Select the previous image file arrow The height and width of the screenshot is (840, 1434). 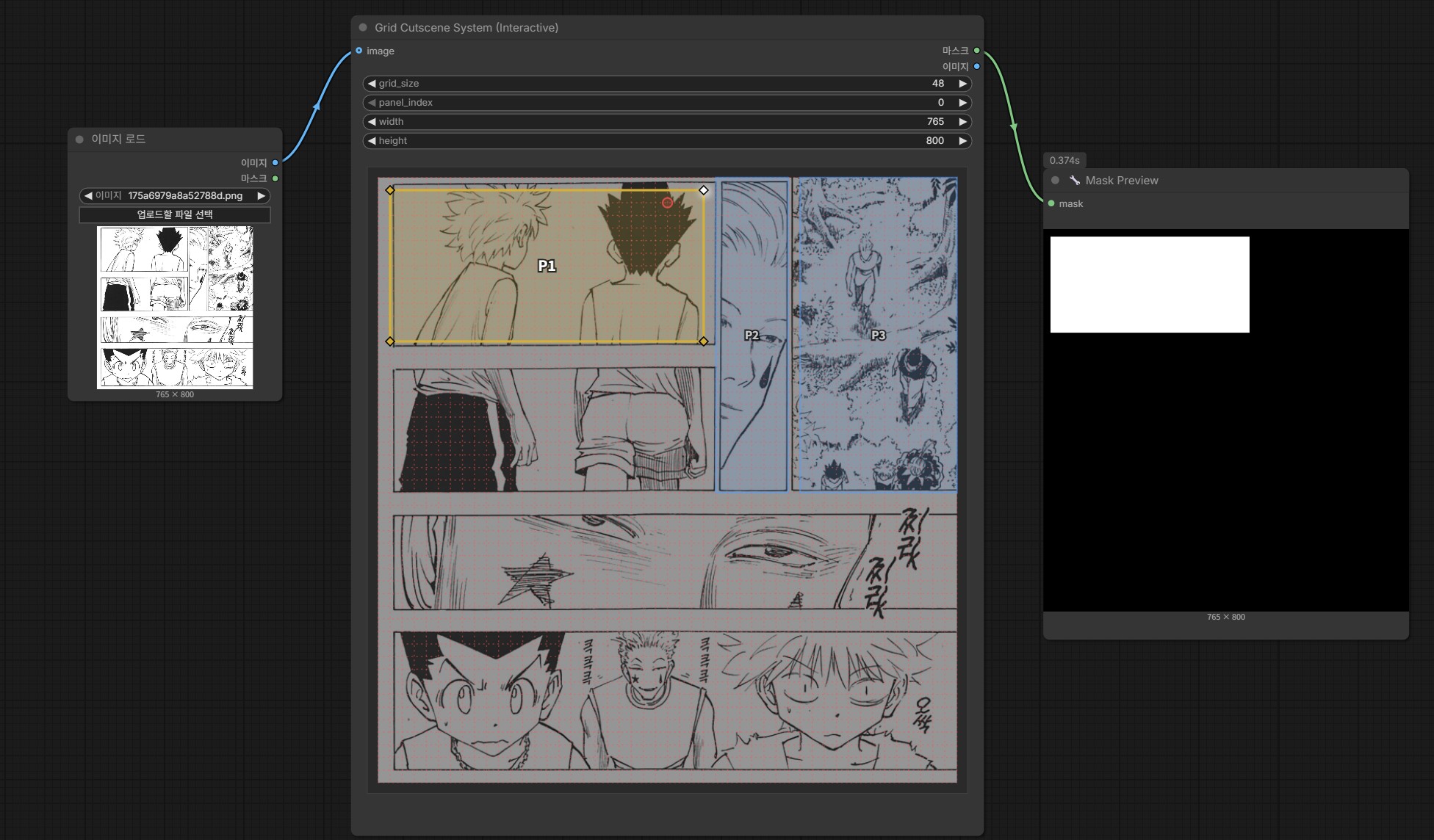(88, 196)
